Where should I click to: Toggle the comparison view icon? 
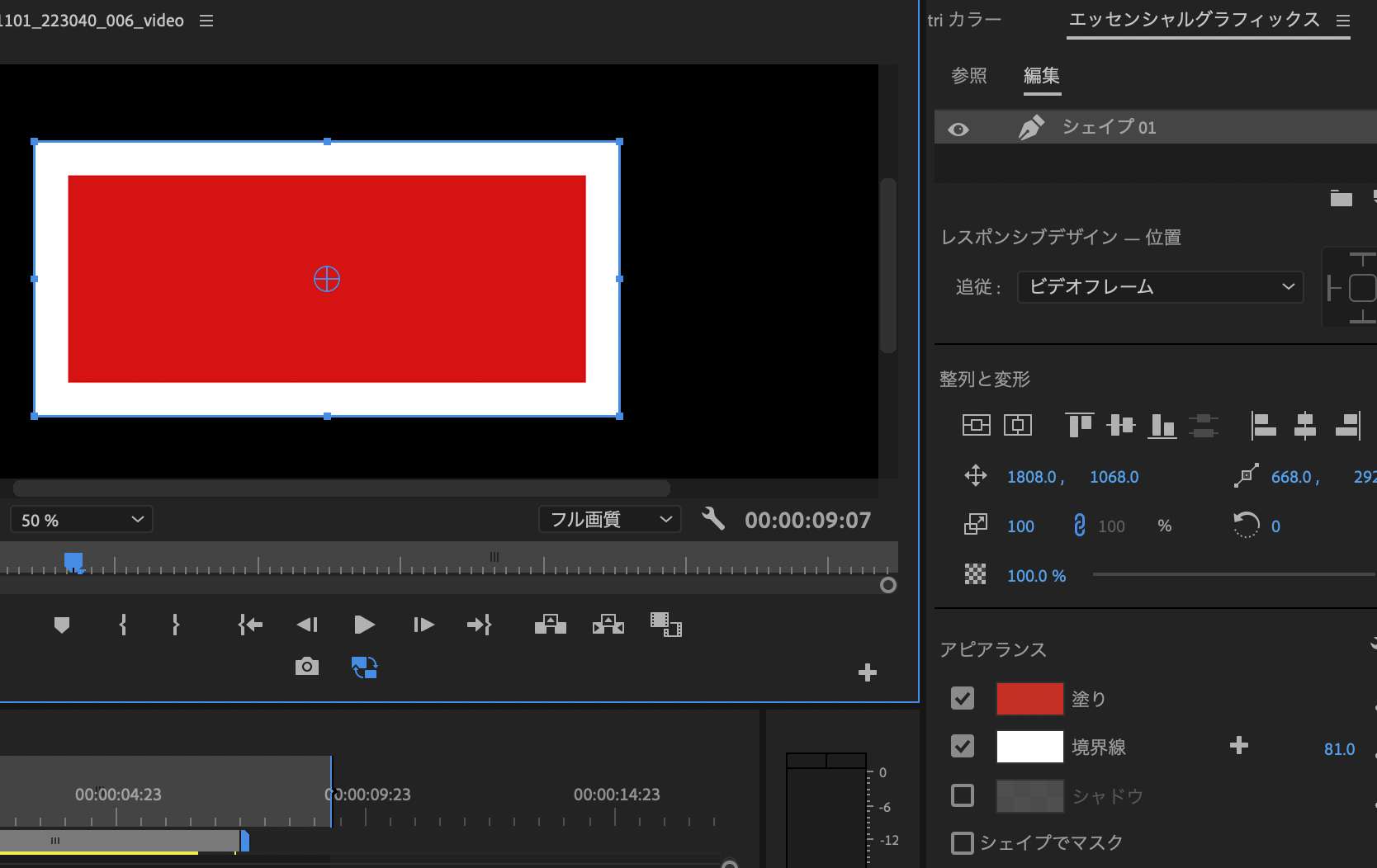click(x=364, y=667)
